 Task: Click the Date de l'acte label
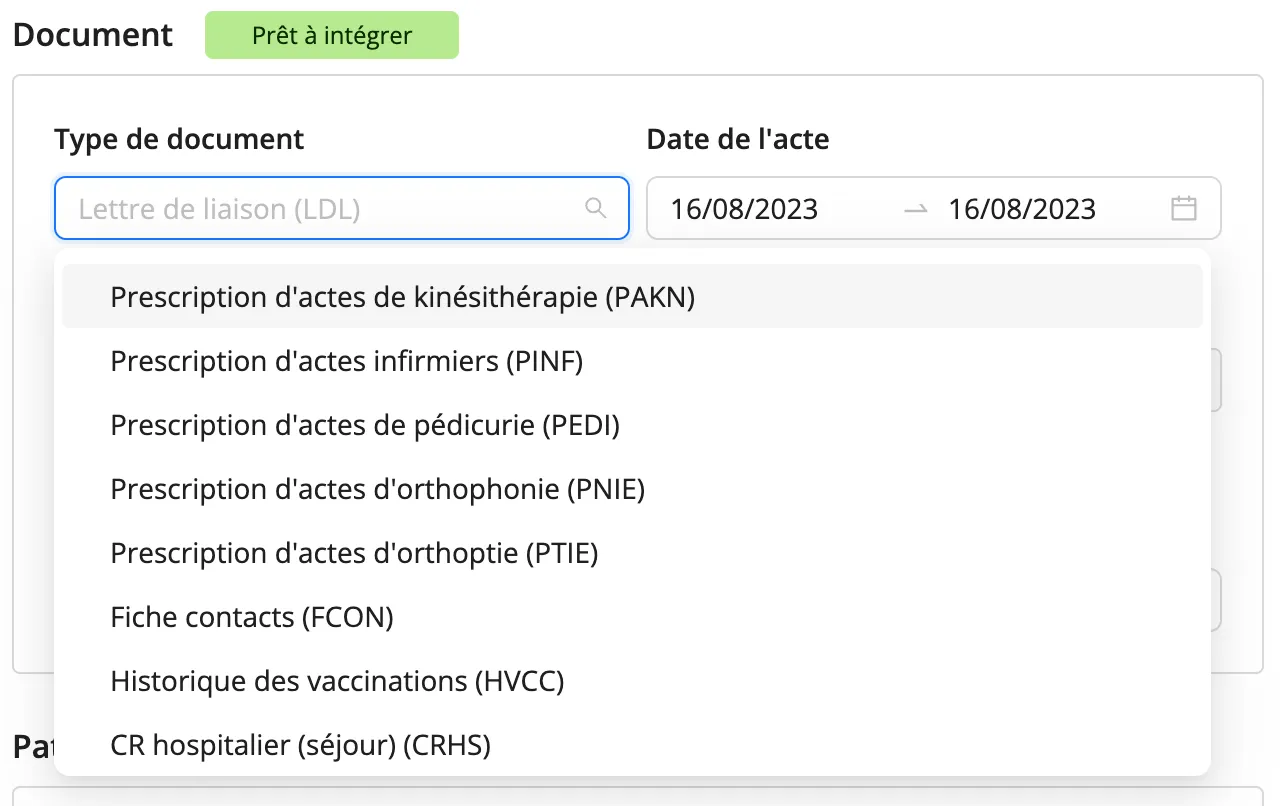coord(738,139)
